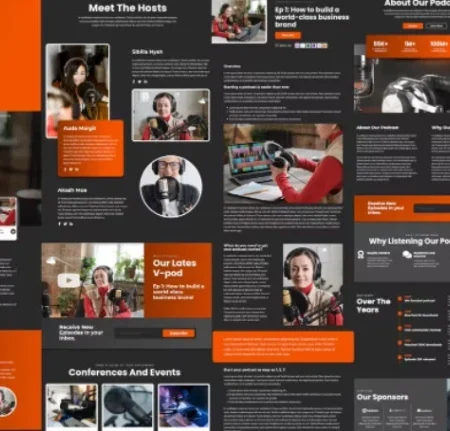Click LinkedIn icon under third host bio
The image size is (450, 431).
coord(71,224)
